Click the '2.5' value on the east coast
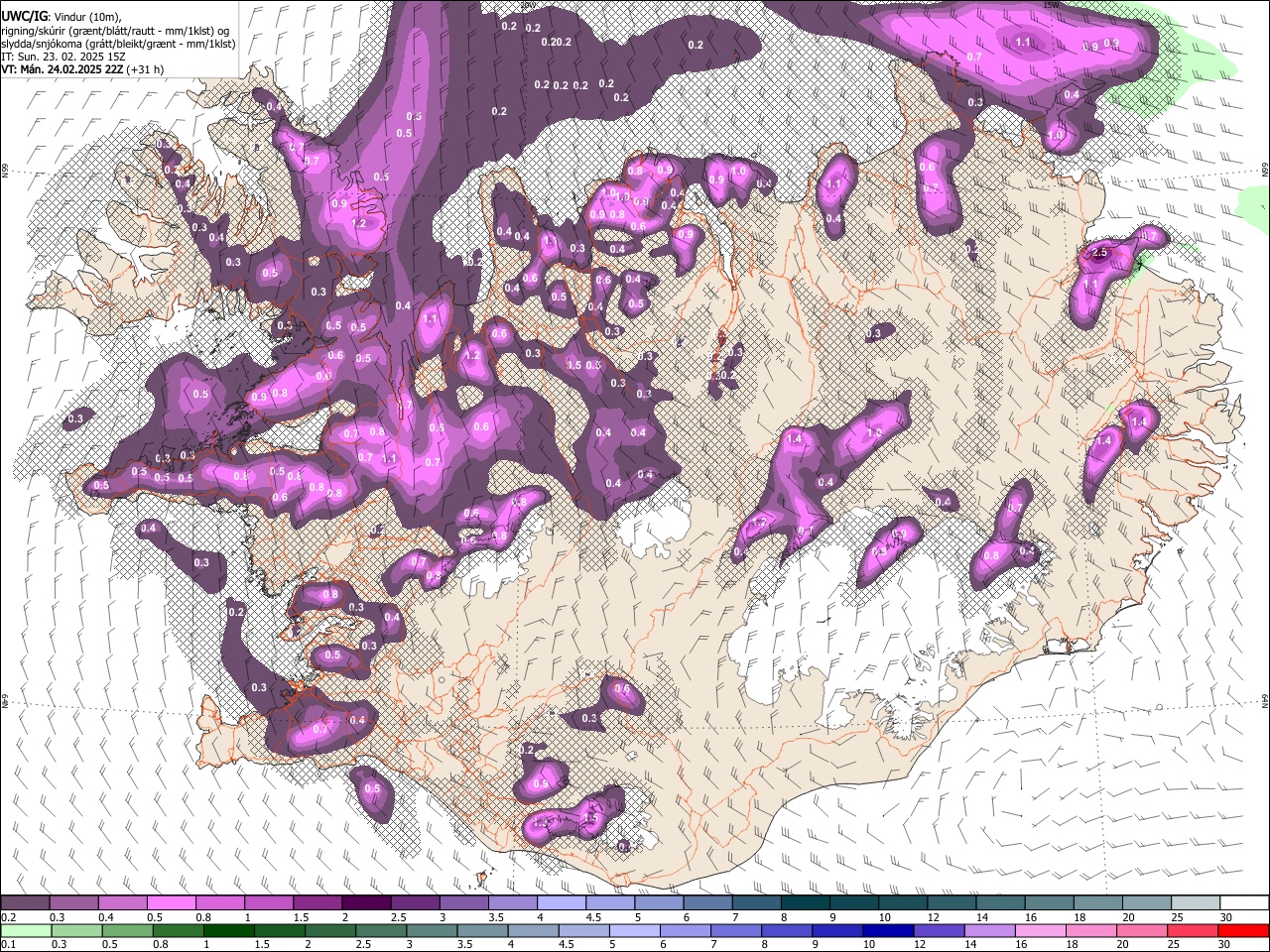This screenshot has width=1270, height=952. pyautogui.click(x=1099, y=253)
